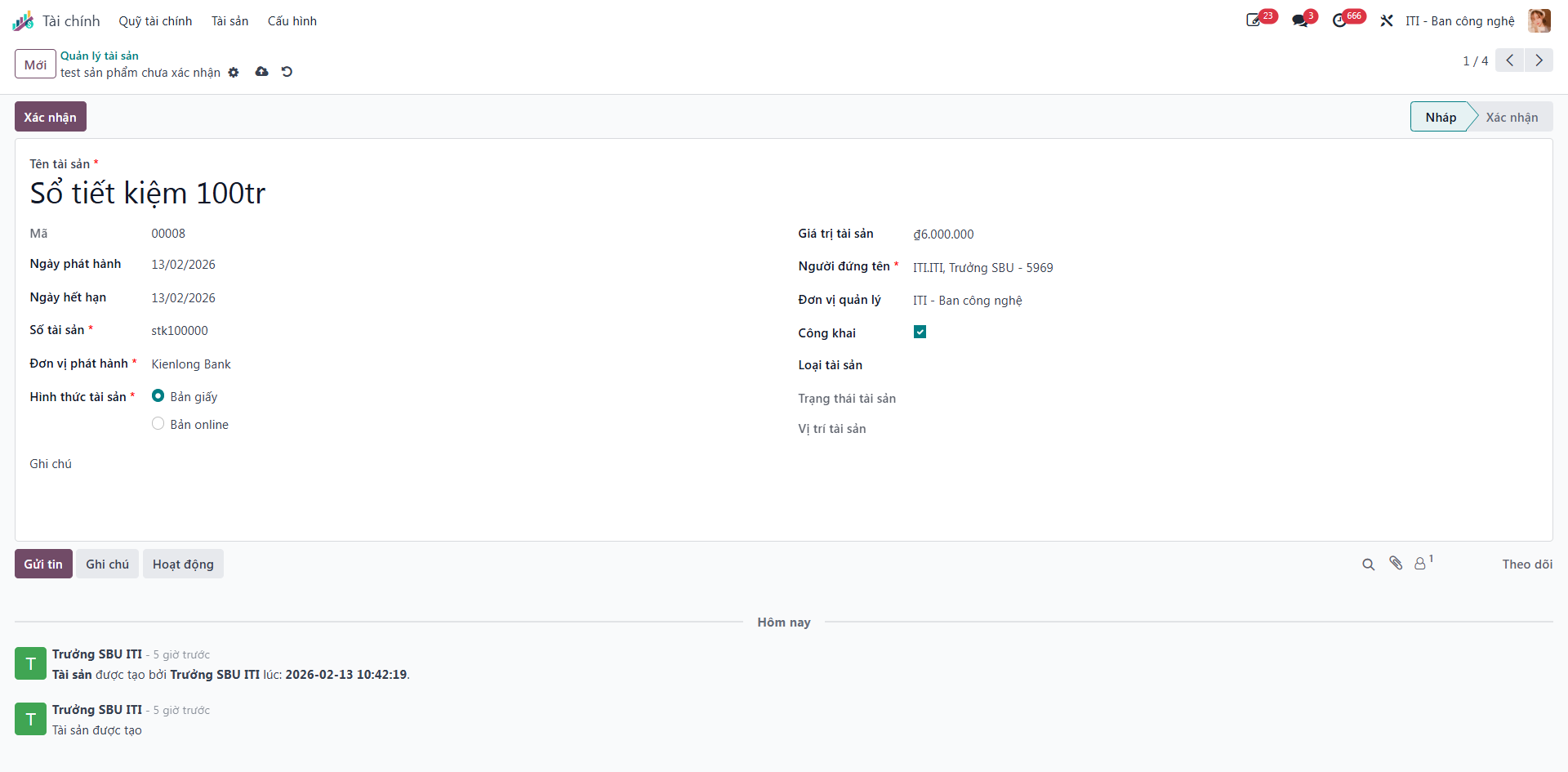
Task: Open the user avatar menu
Action: 1539,21
